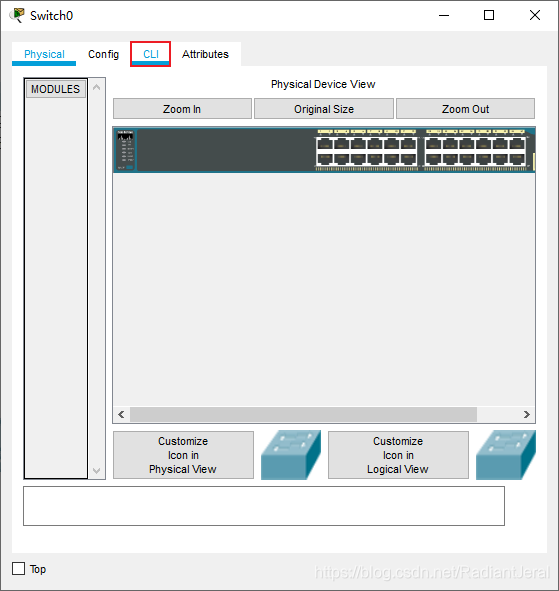Click the switch LED status panel
This screenshot has width=559, height=591.
click(126, 150)
